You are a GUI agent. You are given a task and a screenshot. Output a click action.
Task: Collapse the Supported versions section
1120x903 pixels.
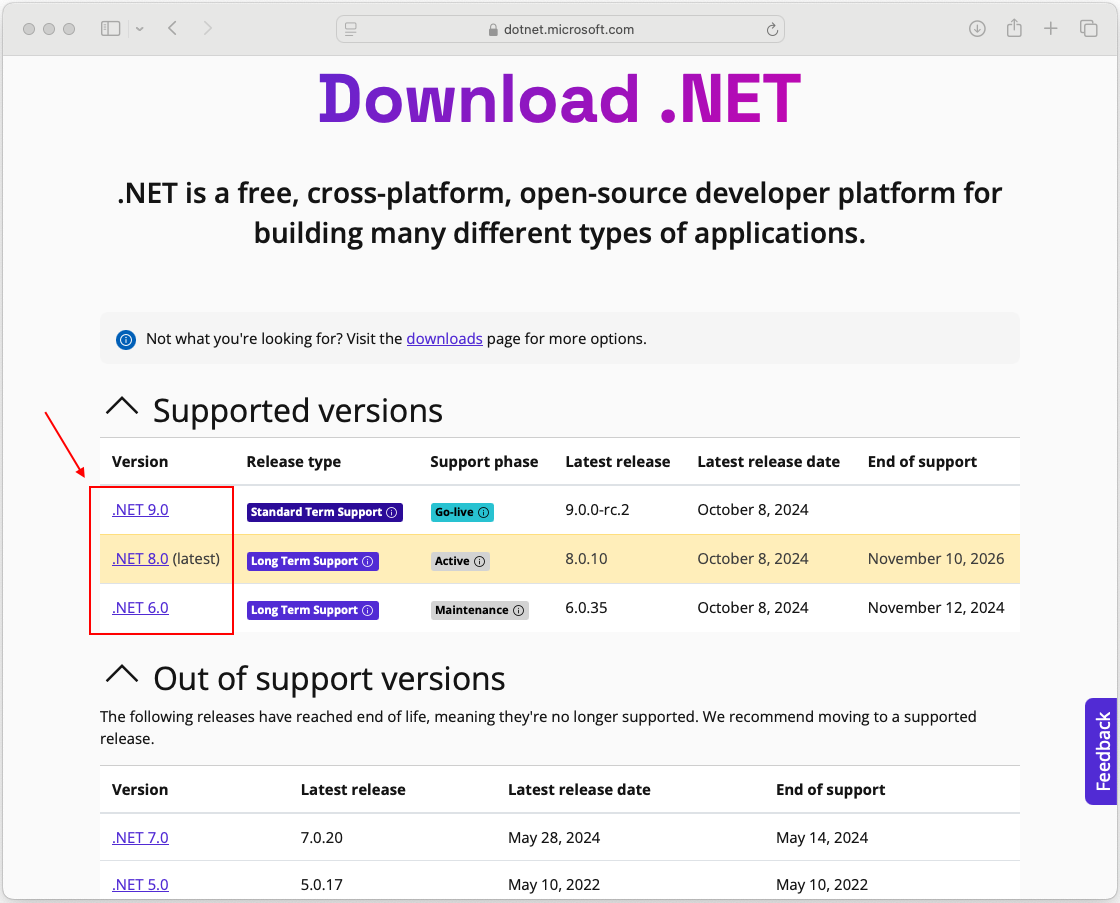coord(122,408)
